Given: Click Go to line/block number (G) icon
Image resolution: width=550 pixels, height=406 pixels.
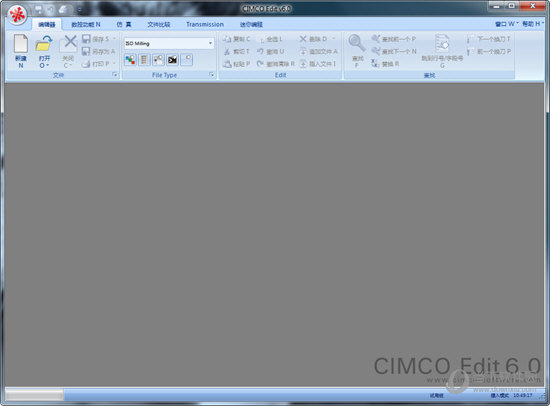Looking at the screenshot, I should 442,43.
